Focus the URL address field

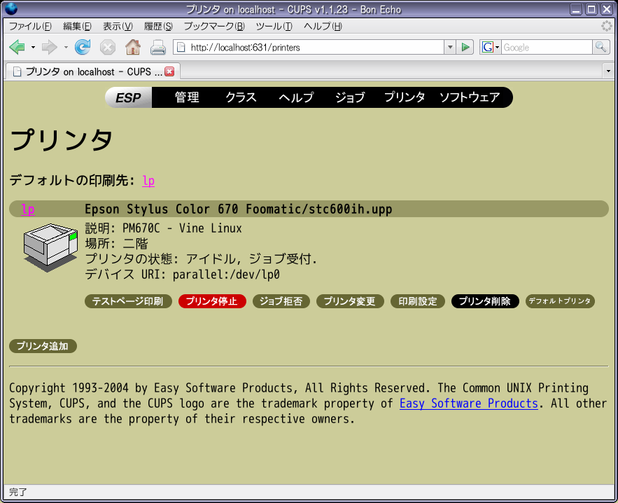coord(310,47)
